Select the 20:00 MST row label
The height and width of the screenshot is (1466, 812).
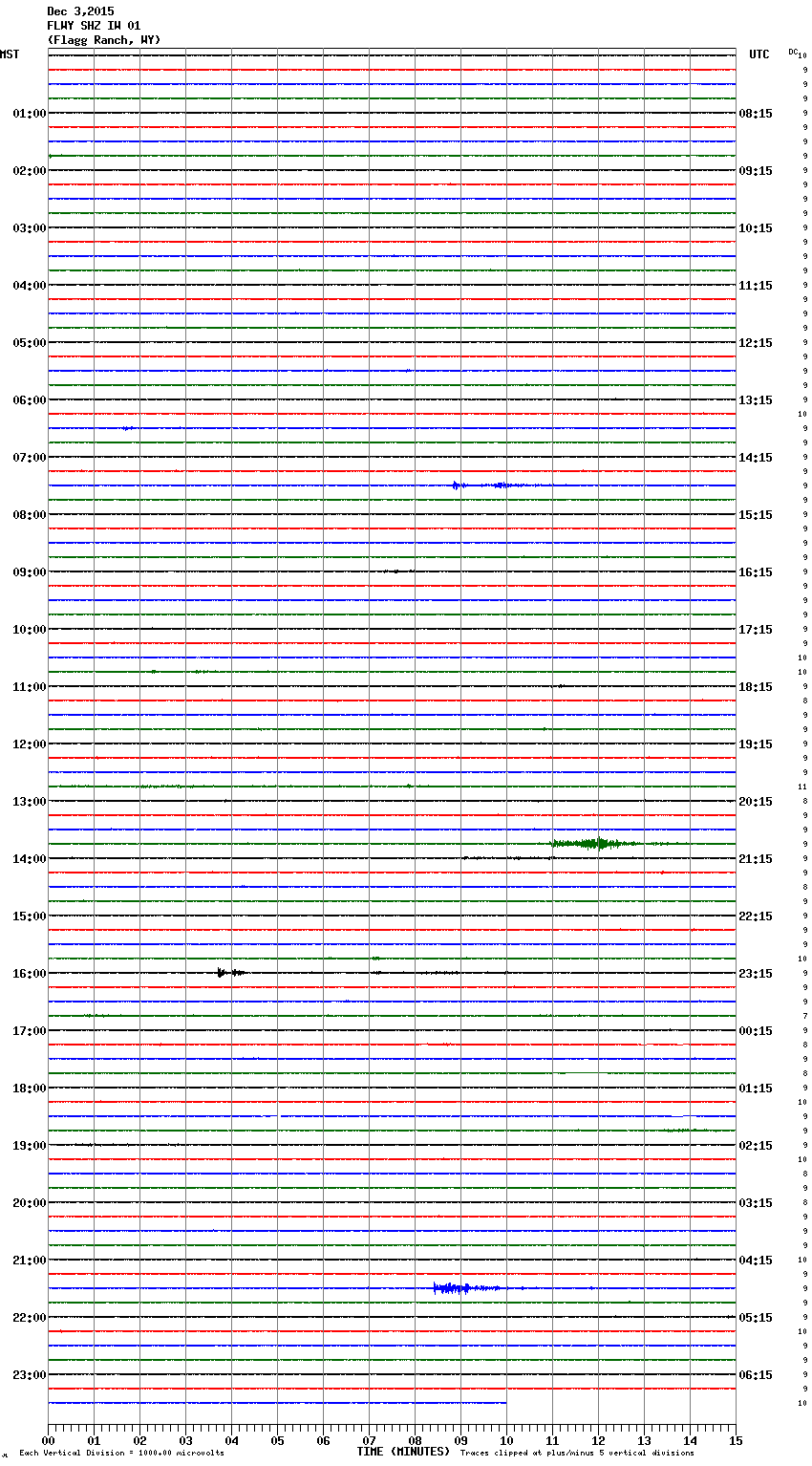tap(30, 1203)
